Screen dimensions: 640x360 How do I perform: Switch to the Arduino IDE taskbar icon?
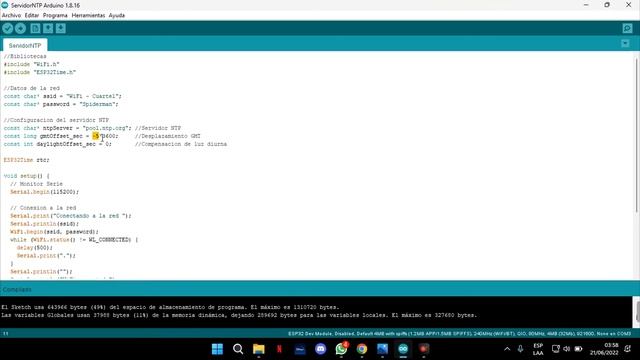click(x=403, y=349)
